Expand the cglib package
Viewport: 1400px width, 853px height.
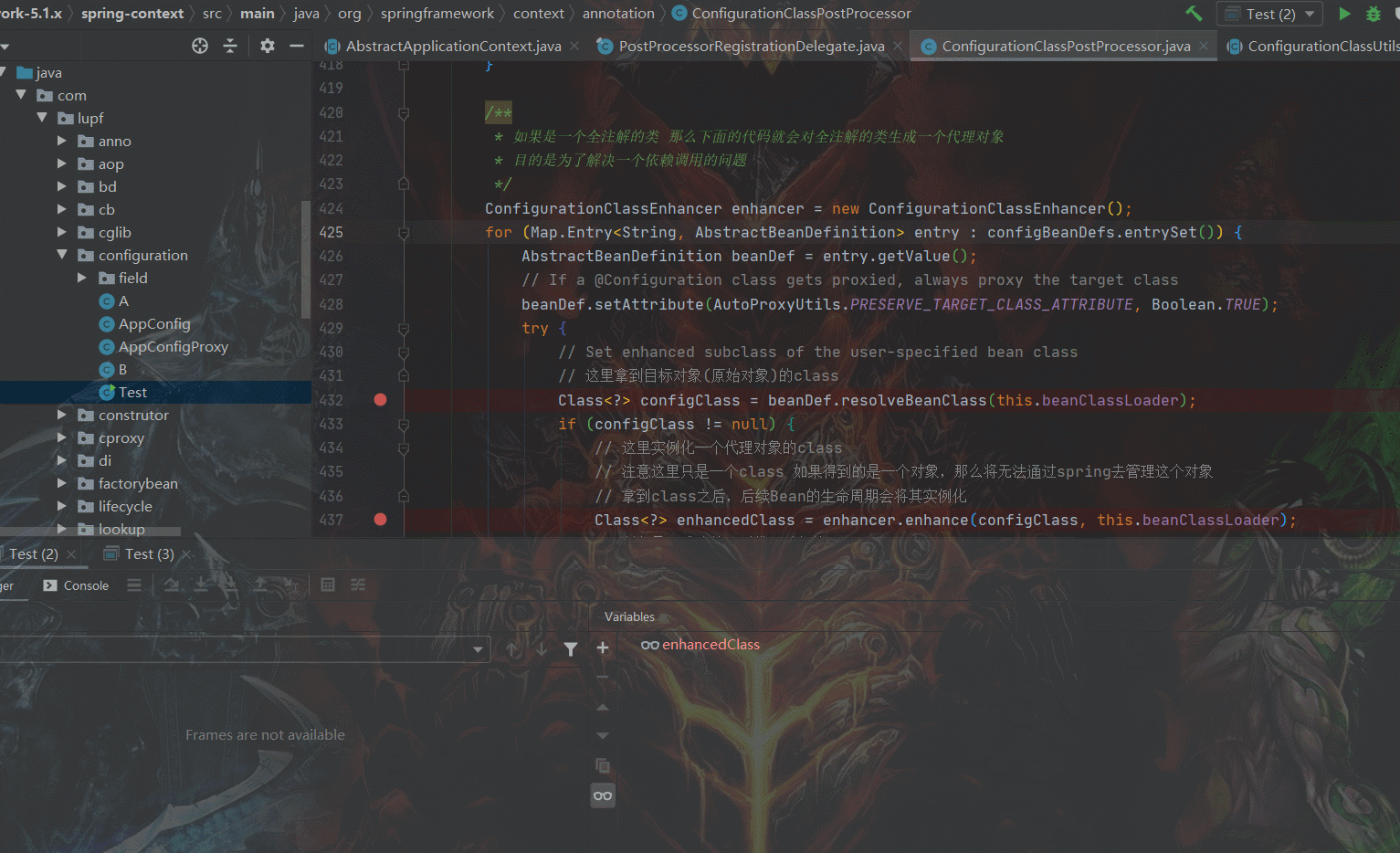[62, 232]
